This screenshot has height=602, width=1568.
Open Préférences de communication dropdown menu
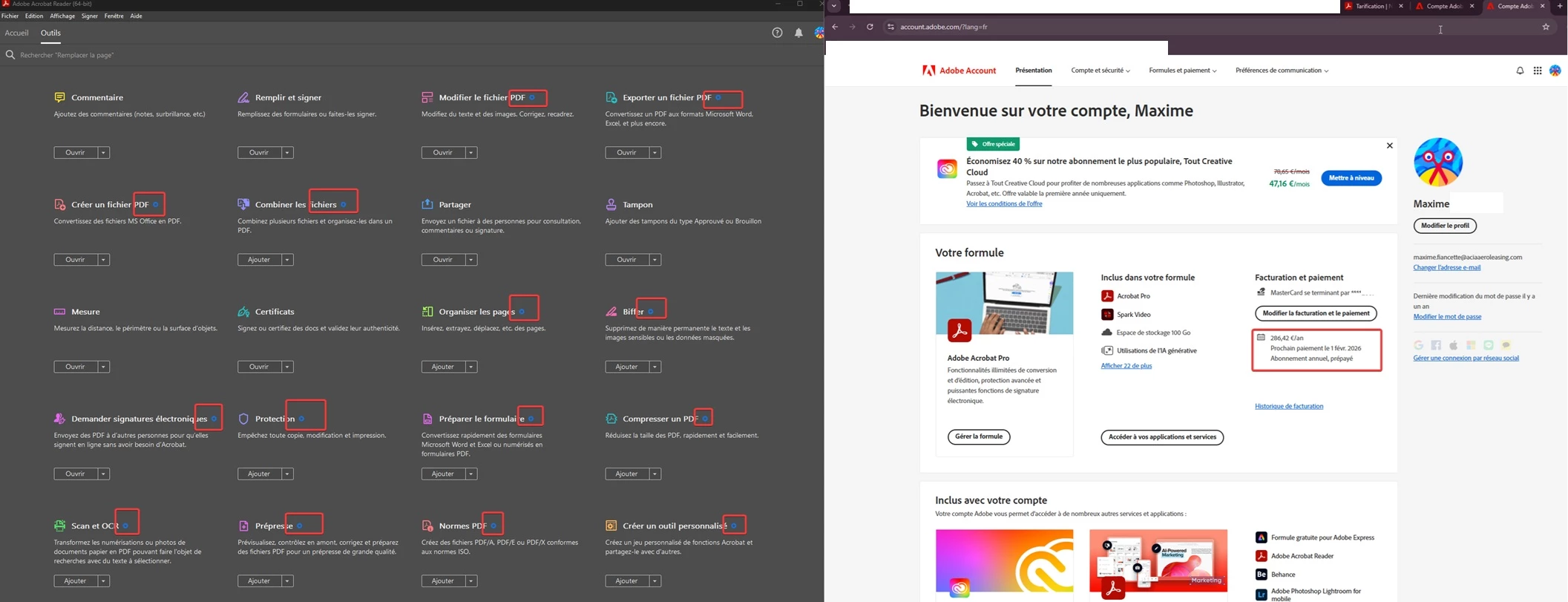tap(1282, 71)
